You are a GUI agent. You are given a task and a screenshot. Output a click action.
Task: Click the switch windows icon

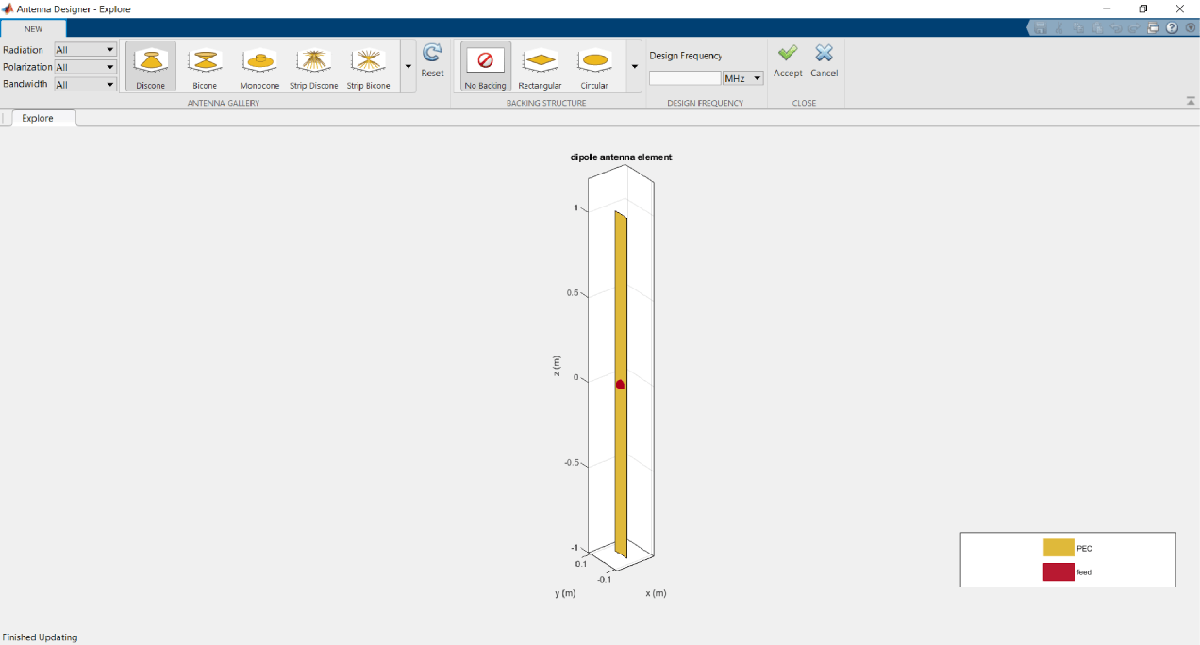coord(1153,28)
